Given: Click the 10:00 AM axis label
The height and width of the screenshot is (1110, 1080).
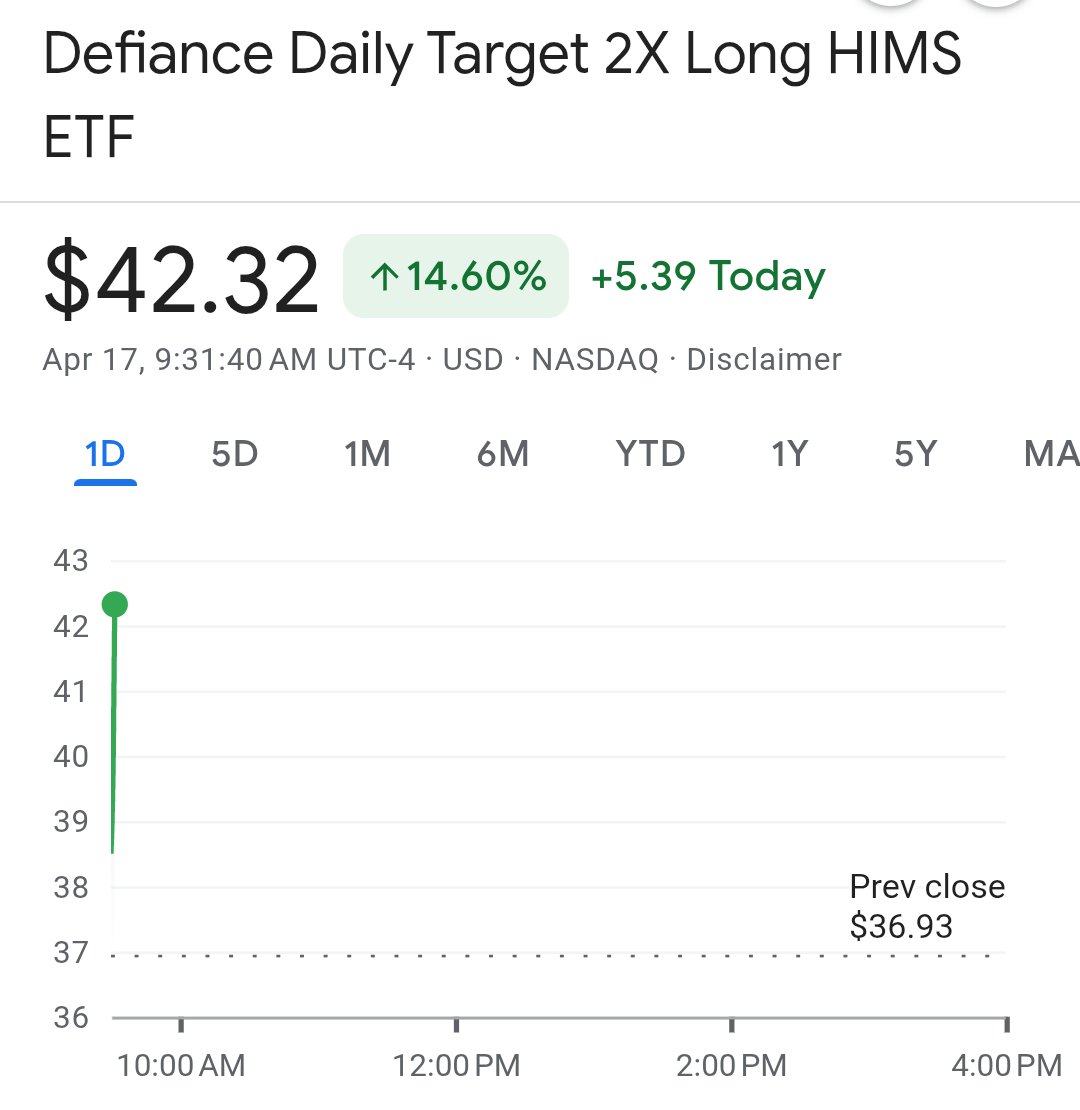Looking at the screenshot, I should click(x=181, y=1065).
